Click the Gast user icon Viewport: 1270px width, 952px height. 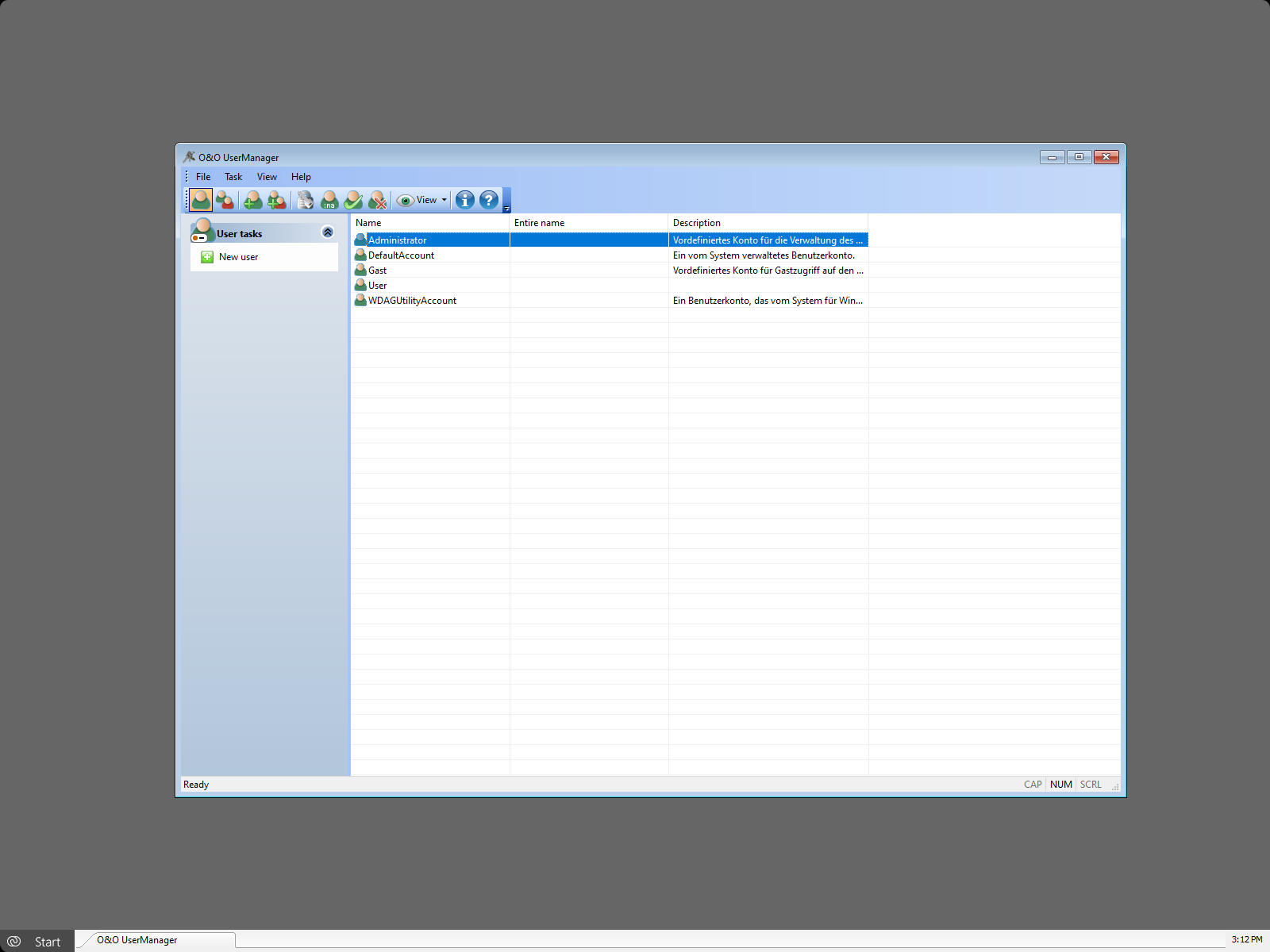click(x=360, y=270)
